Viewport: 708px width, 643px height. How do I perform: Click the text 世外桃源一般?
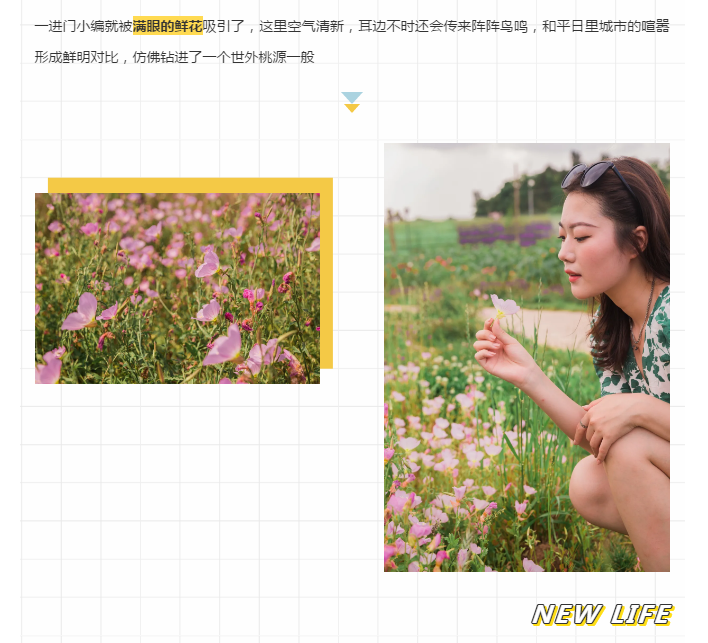tap(272, 57)
